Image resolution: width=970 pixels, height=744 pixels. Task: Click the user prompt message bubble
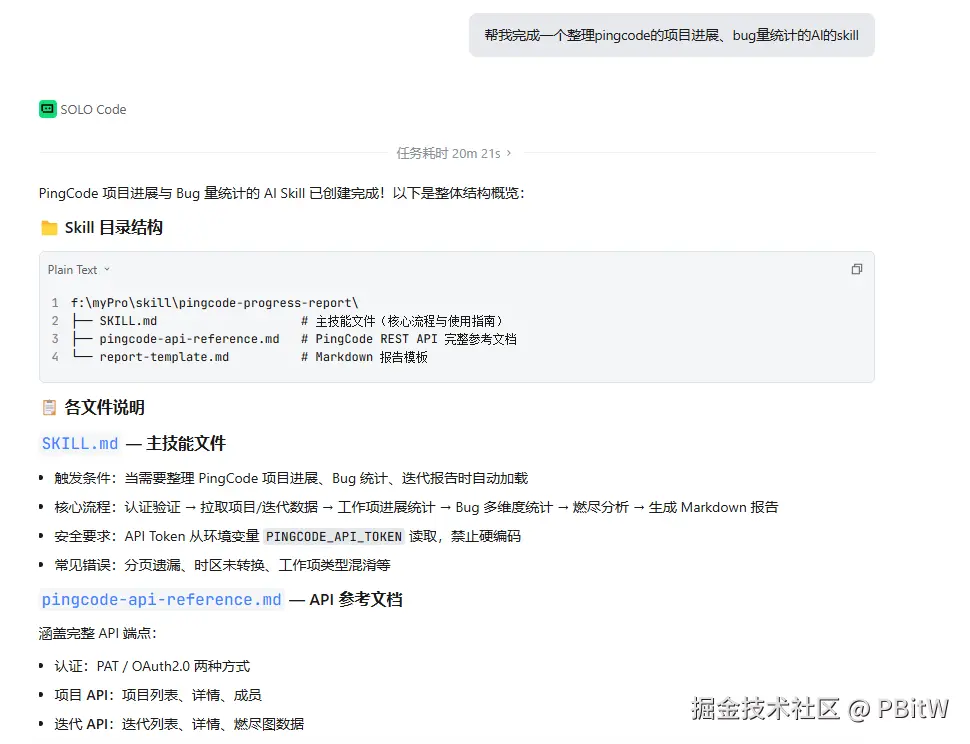click(672, 35)
